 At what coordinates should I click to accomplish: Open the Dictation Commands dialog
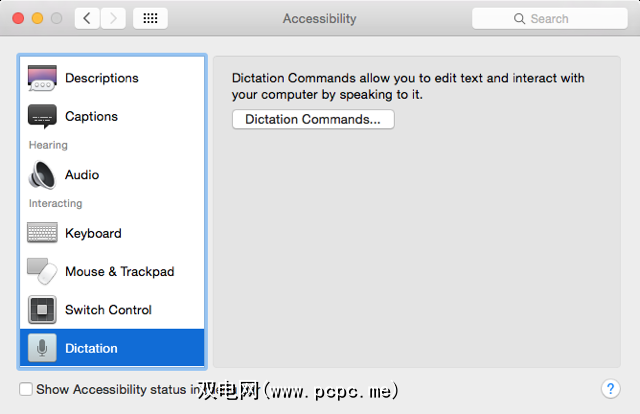click(313, 119)
